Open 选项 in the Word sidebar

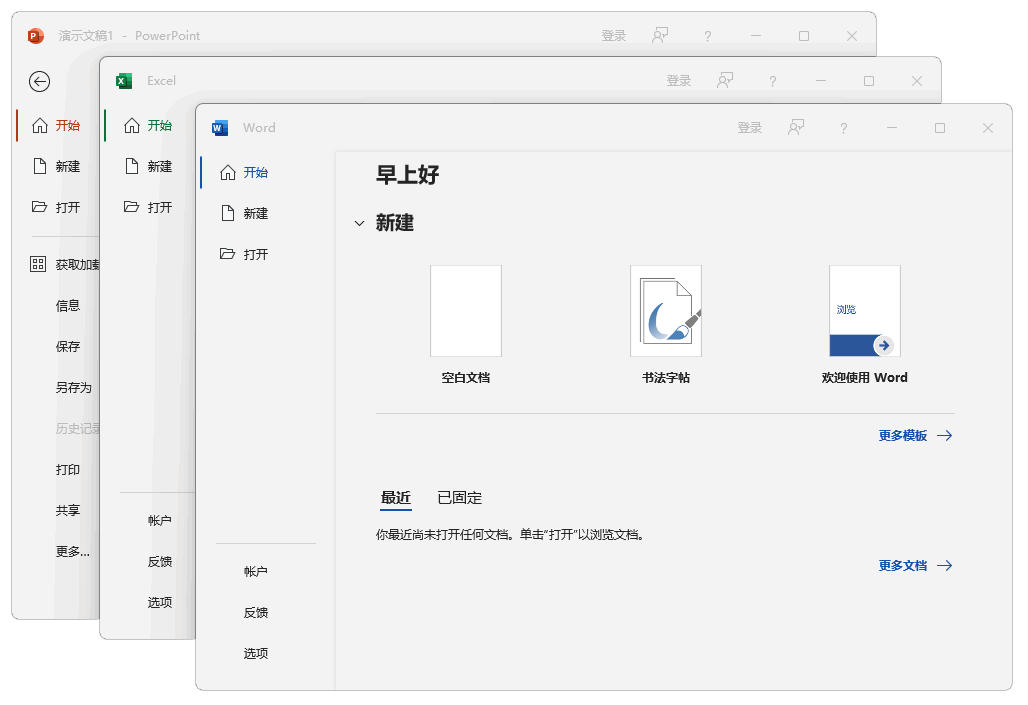256,654
